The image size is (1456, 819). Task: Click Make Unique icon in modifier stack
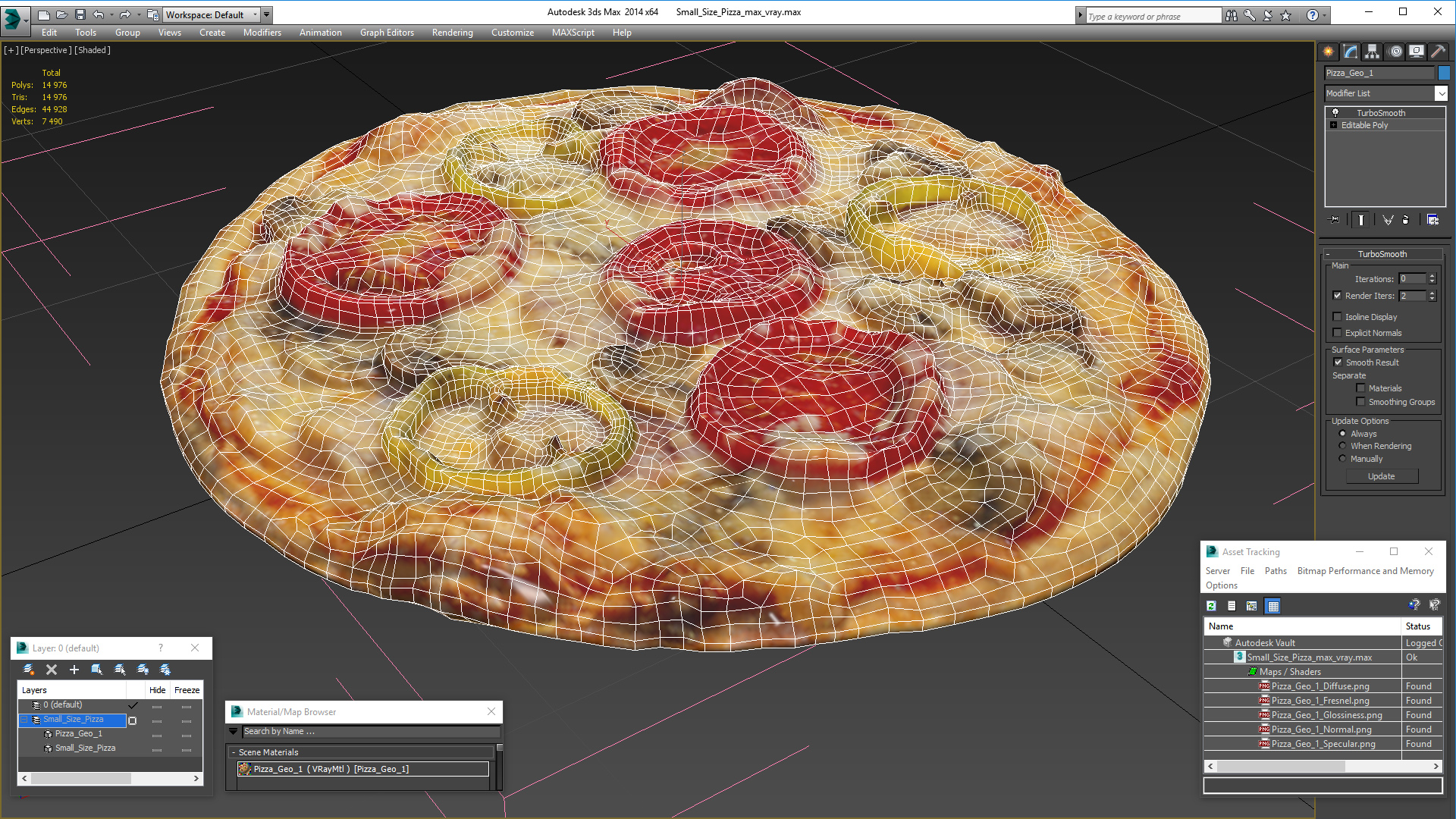[1388, 220]
